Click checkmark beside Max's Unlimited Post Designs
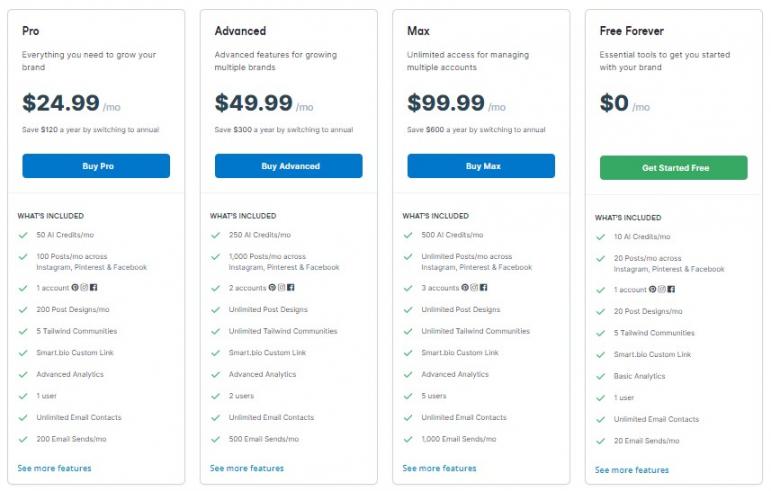771x491 pixels. click(x=407, y=310)
